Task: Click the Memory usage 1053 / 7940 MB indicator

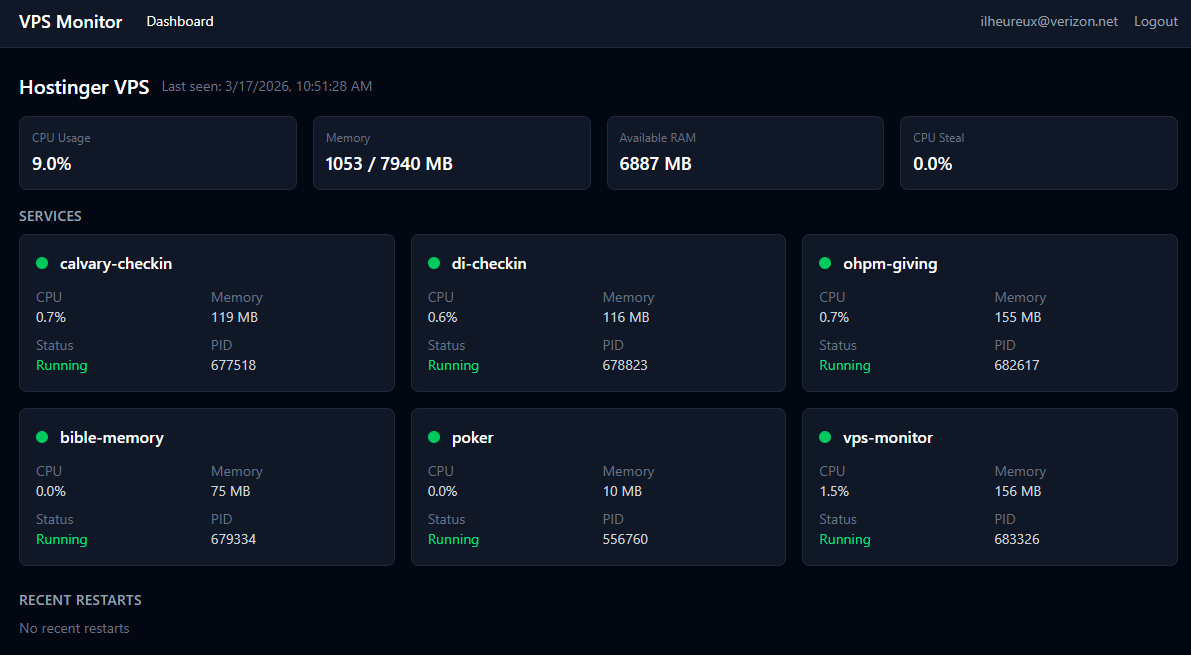Action: 388,163
